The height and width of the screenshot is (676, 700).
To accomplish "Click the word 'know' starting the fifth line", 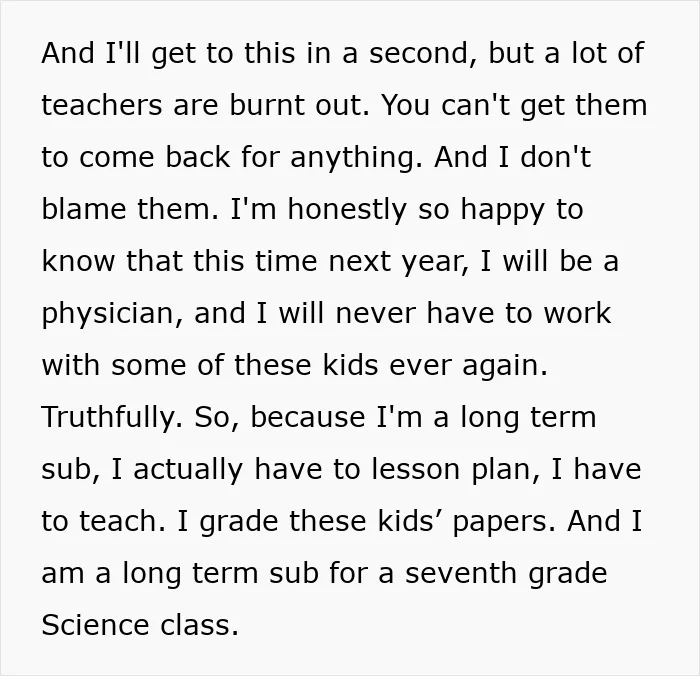I will click(78, 261).
